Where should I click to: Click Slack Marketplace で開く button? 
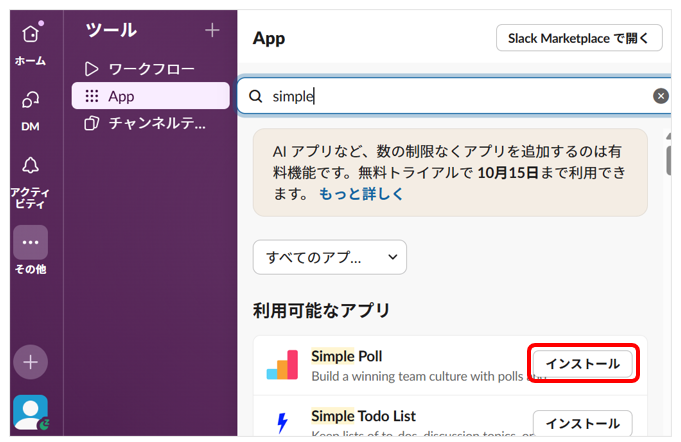click(x=579, y=38)
